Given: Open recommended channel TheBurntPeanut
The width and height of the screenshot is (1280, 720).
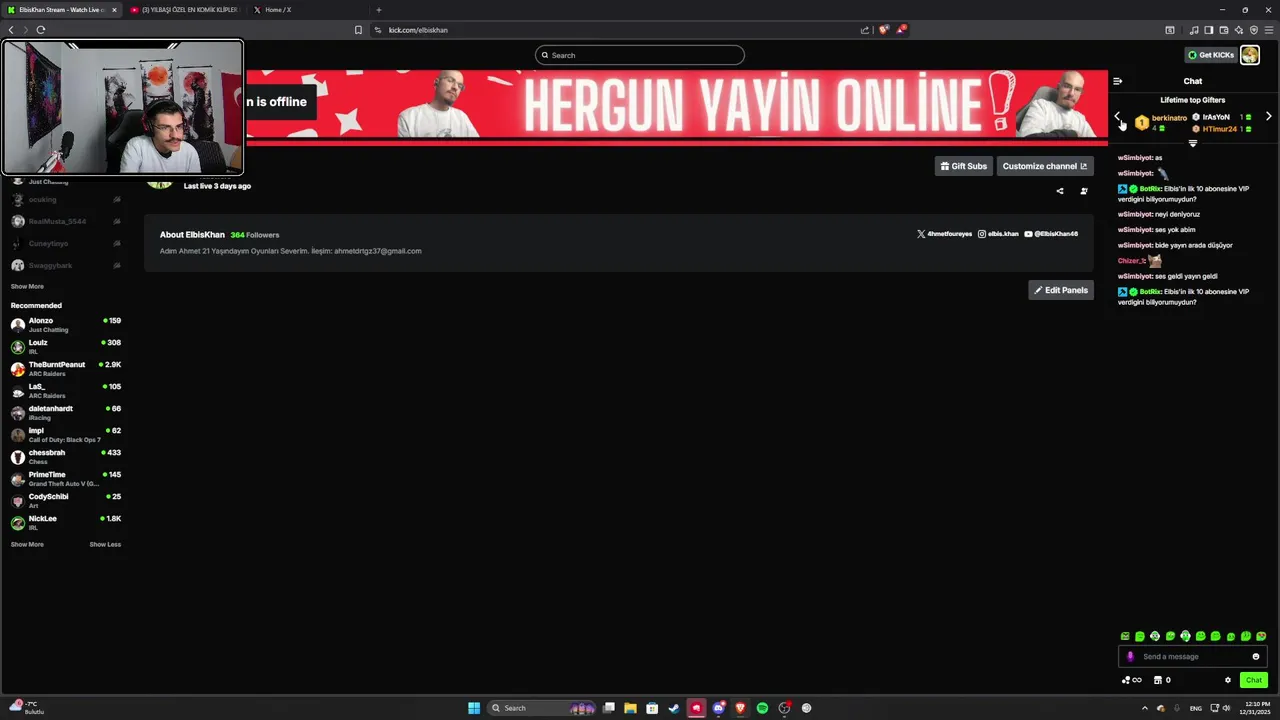Looking at the screenshot, I should pos(66,369).
